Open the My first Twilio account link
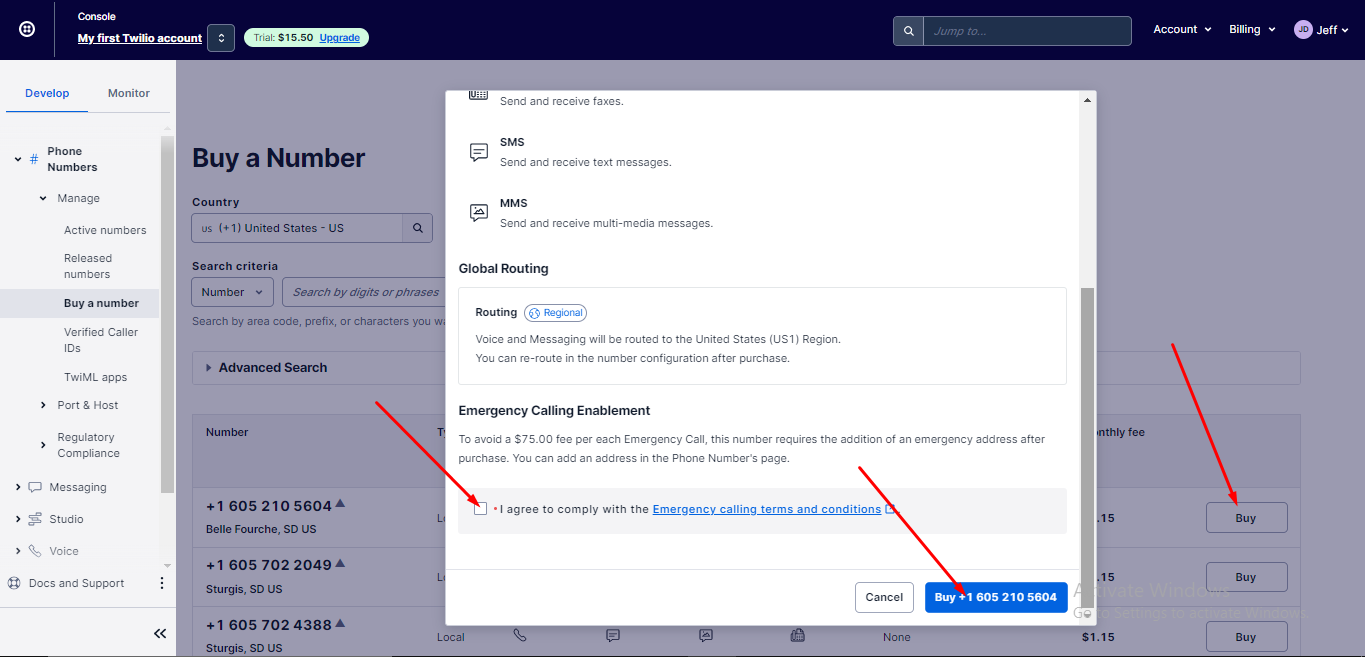This screenshot has height=657, width=1365. coord(140,38)
